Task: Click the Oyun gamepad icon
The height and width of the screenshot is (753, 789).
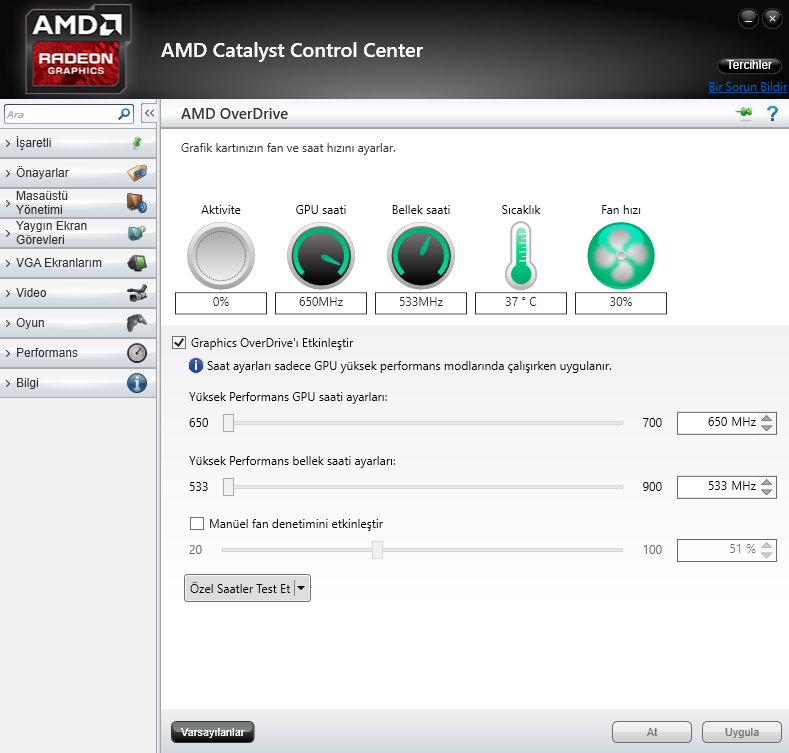Action: pyautogui.click(x=137, y=323)
